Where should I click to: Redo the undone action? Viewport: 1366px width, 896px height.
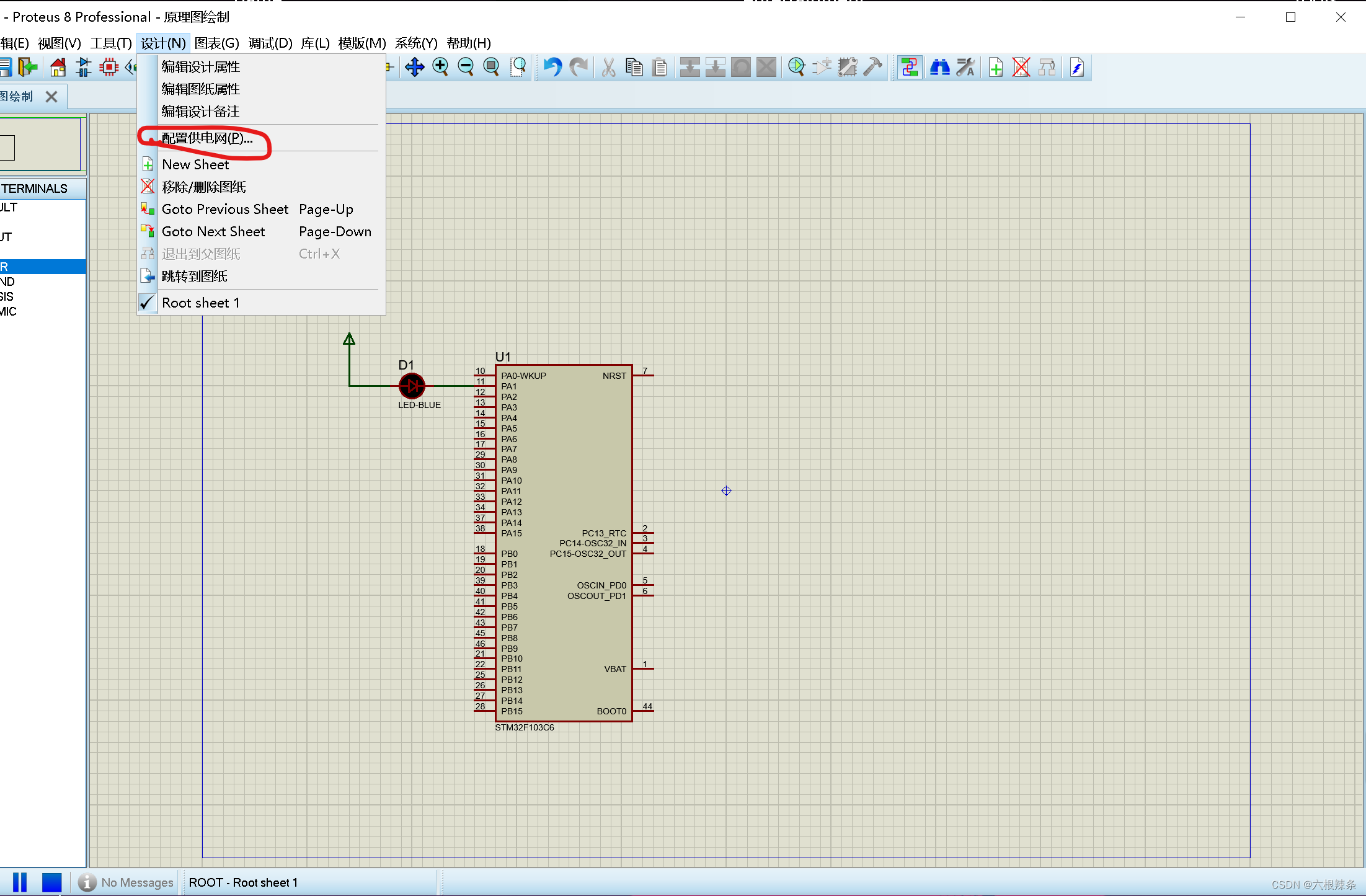578,67
